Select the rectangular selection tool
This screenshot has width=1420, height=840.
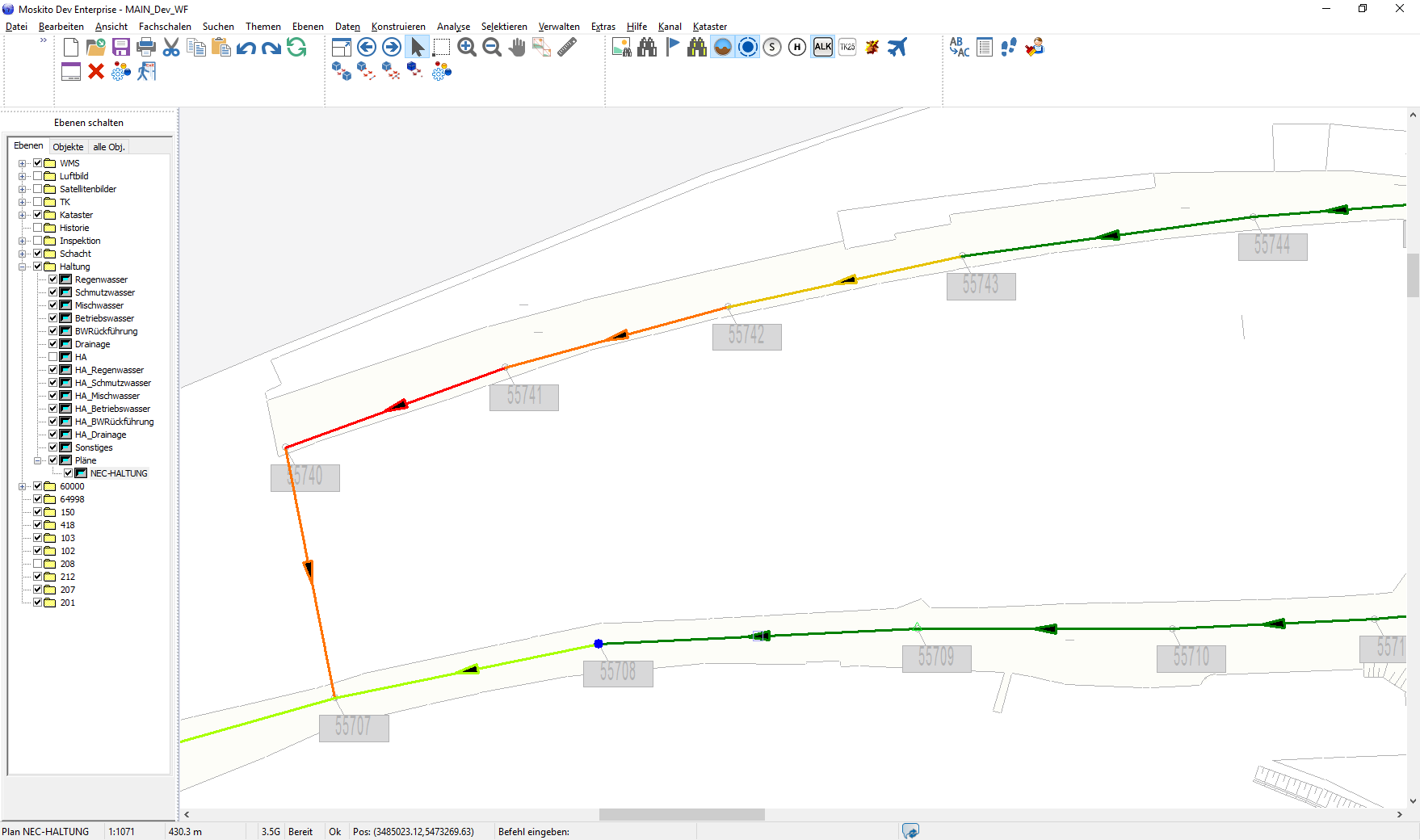point(441,47)
